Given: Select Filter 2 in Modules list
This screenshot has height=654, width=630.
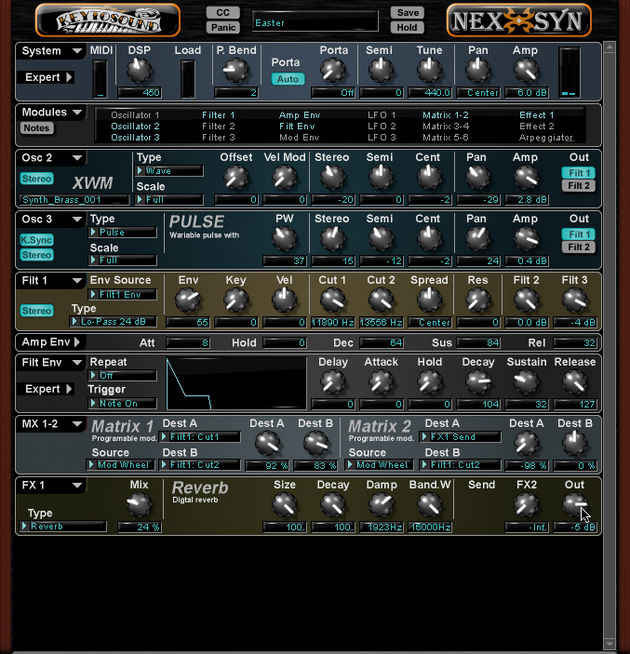Looking at the screenshot, I should pos(218,126).
